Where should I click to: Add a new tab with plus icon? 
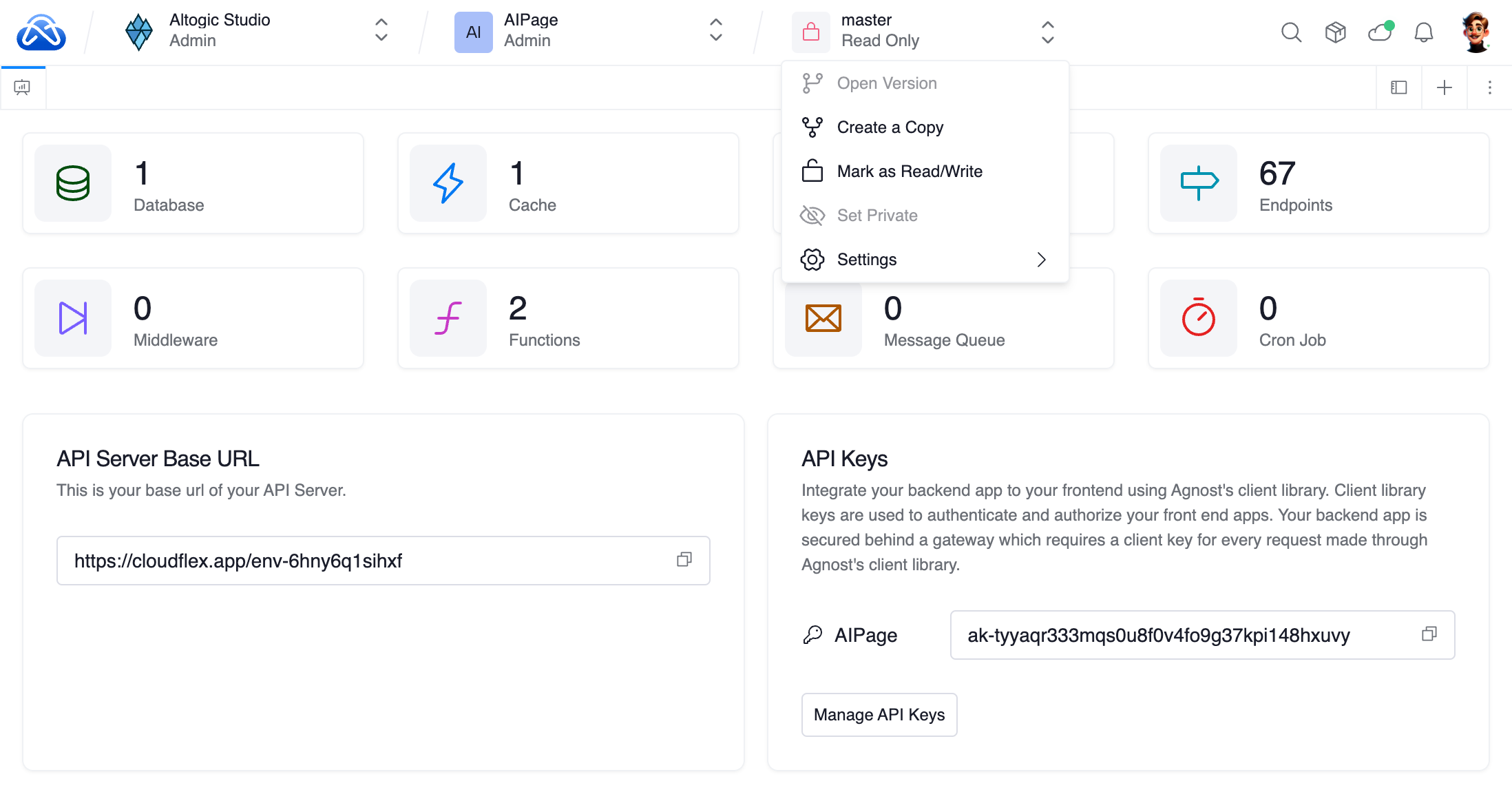pyautogui.click(x=1444, y=87)
